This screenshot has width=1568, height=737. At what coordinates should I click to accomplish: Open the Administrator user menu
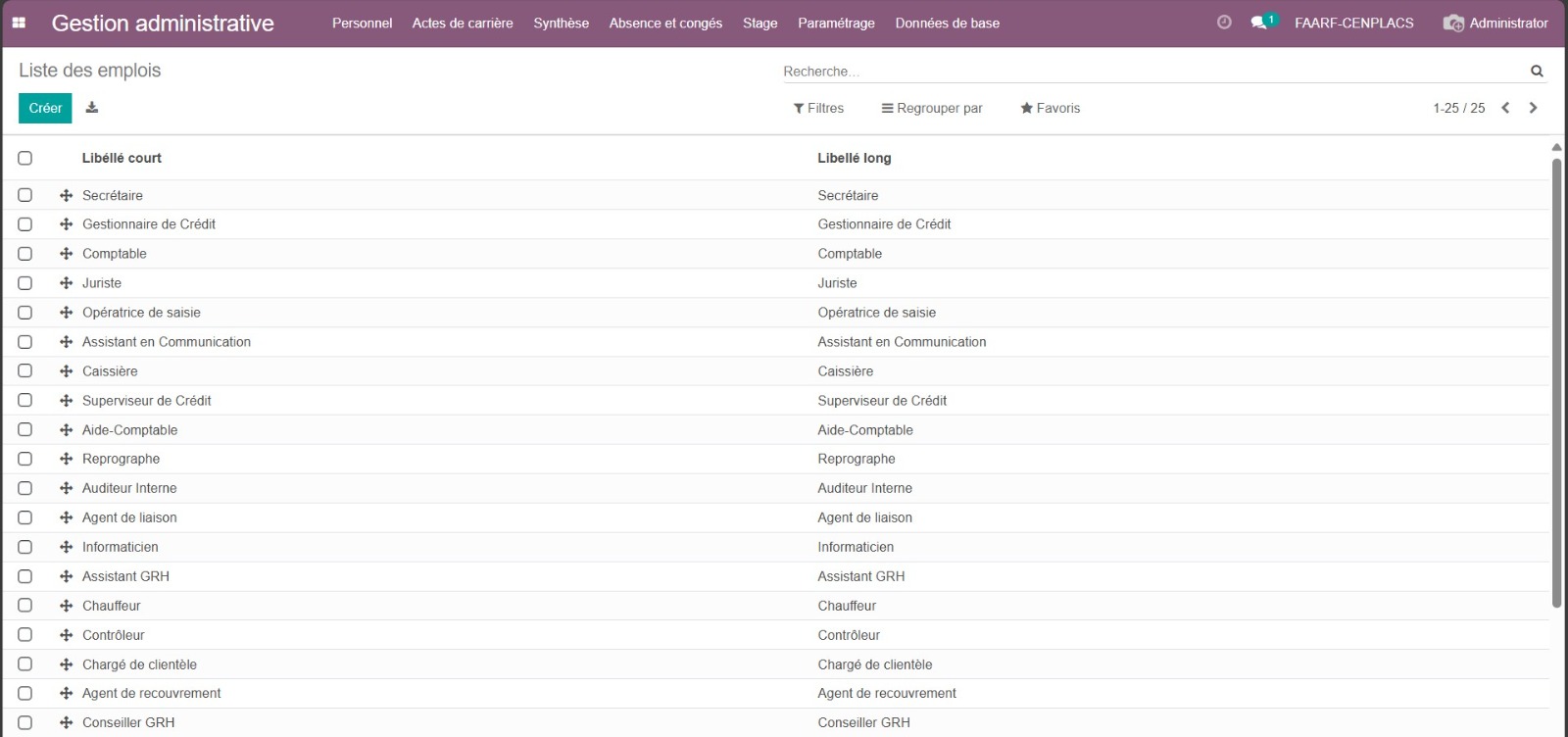pyautogui.click(x=1495, y=23)
